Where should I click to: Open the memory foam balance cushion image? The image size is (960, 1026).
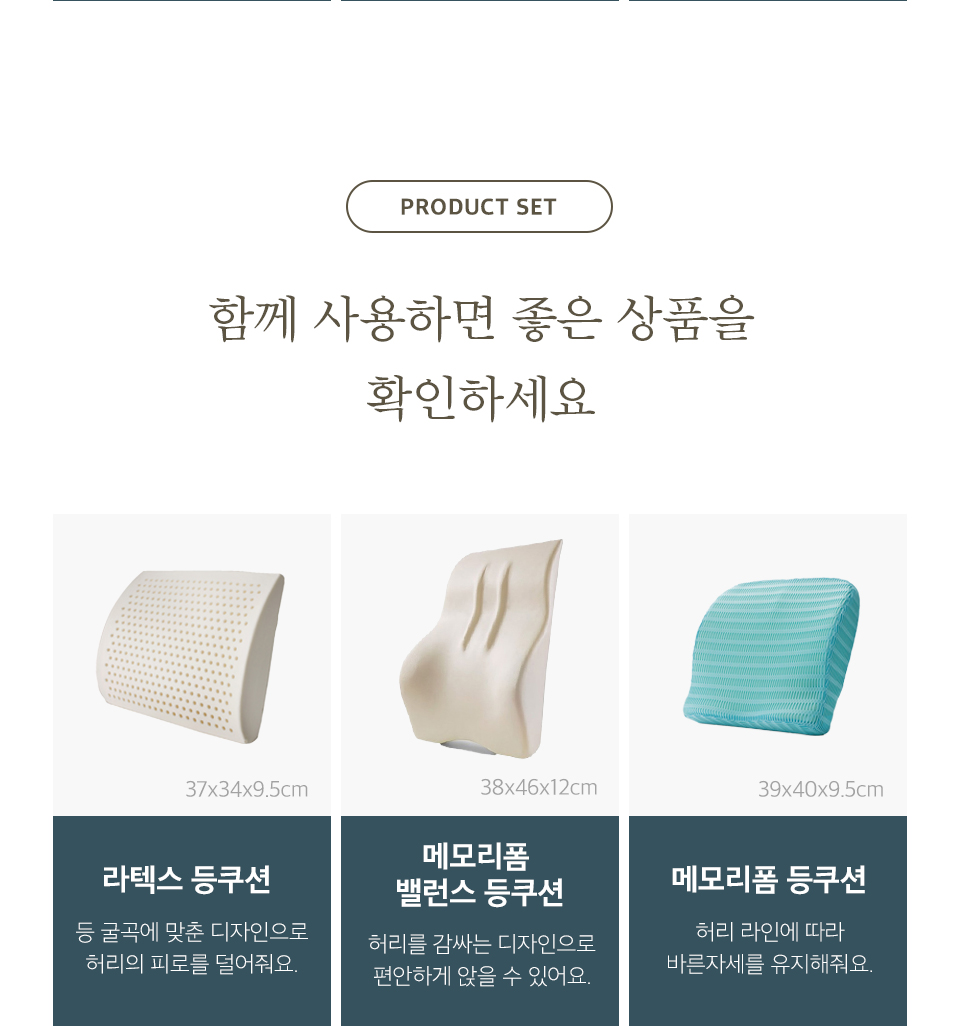click(x=480, y=648)
